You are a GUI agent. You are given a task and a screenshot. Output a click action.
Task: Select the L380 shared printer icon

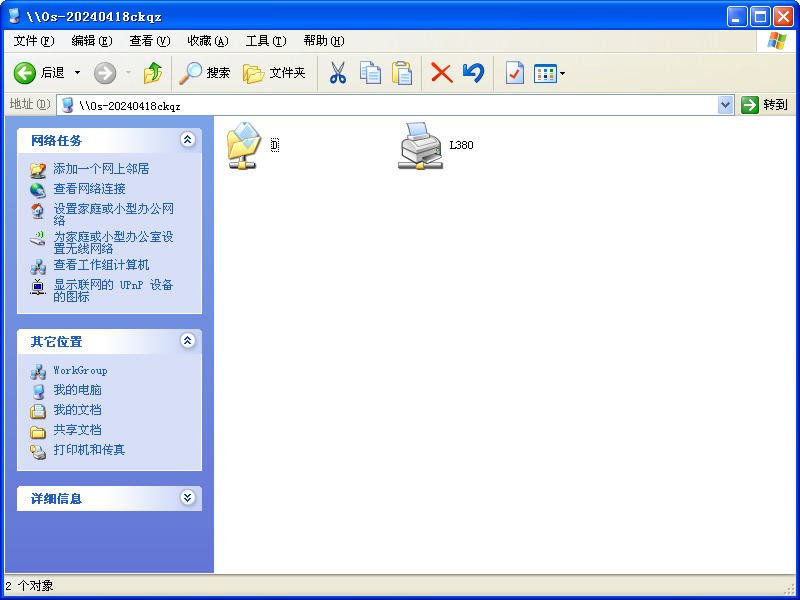pyautogui.click(x=421, y=146)
